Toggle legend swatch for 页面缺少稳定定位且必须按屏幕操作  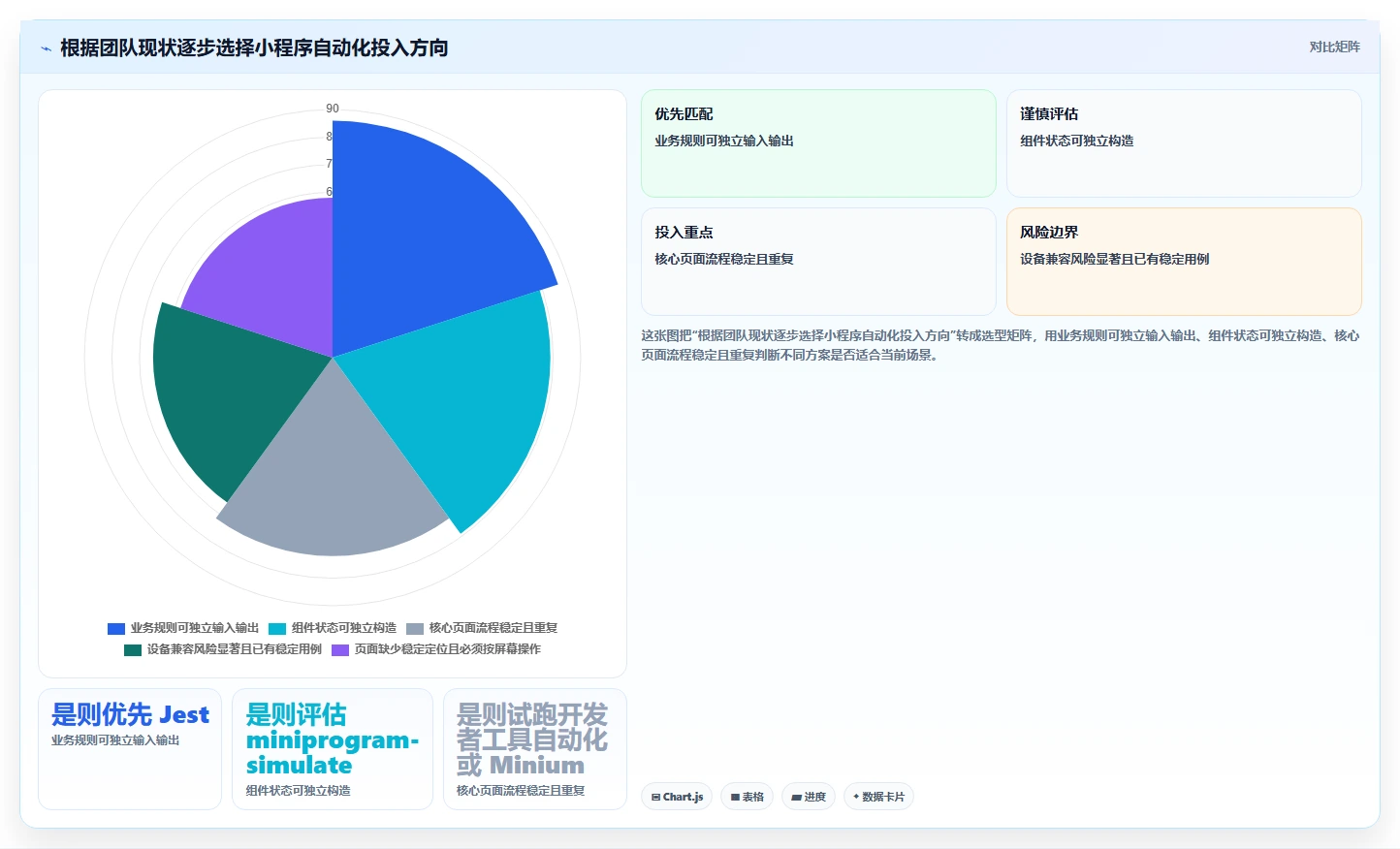340,650
